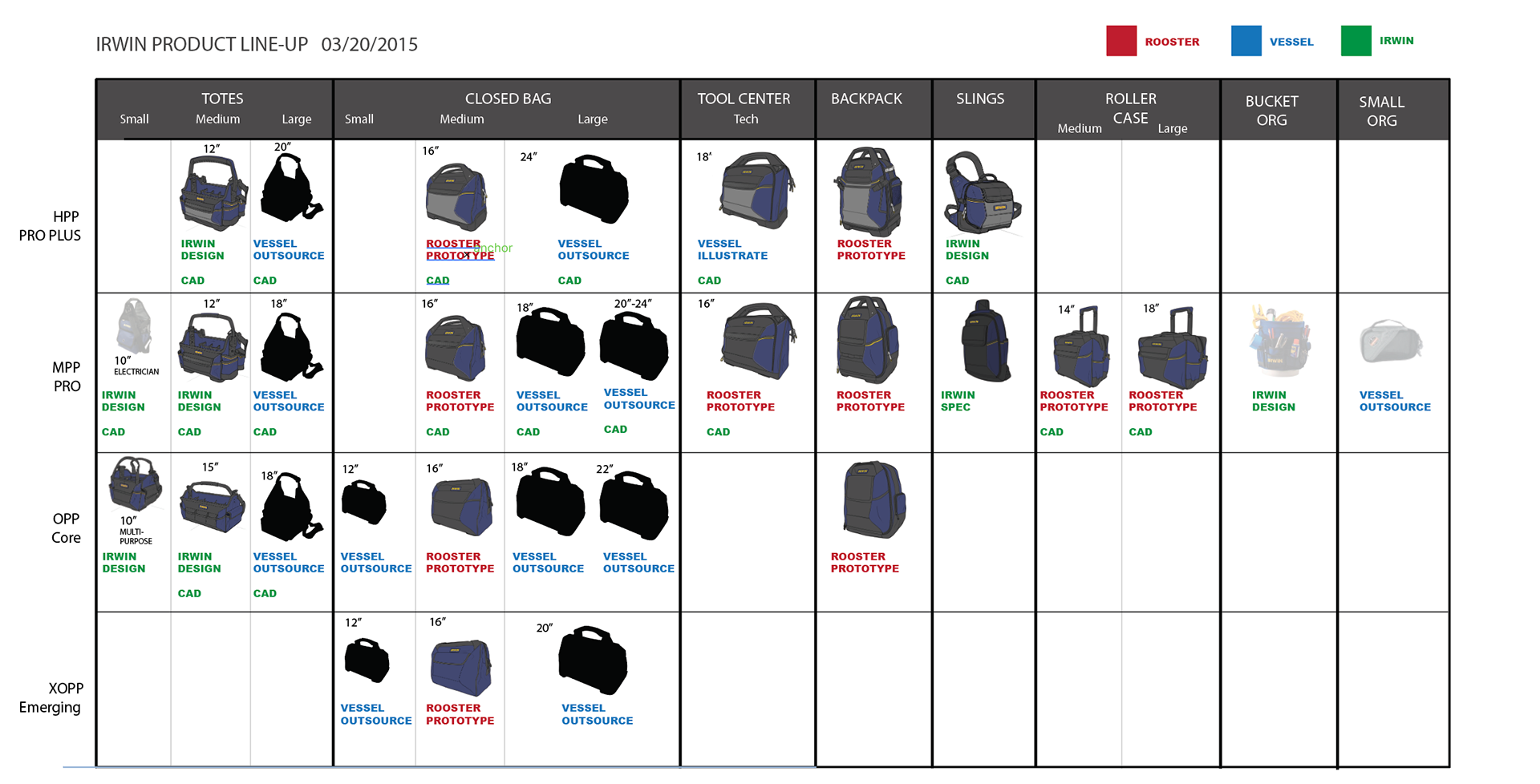Click the 'MULTI-PURPOSE' caption under the 10" tote
The height and width of the screenshot is (784, 1540).
click(136, 536)
